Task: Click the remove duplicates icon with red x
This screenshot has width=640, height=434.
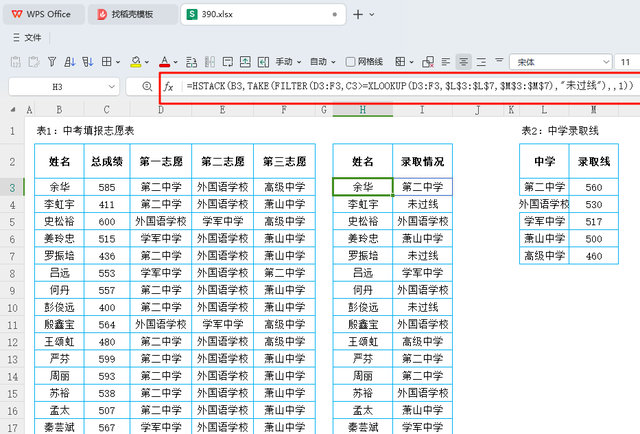Action: click(x=428, y=62)
